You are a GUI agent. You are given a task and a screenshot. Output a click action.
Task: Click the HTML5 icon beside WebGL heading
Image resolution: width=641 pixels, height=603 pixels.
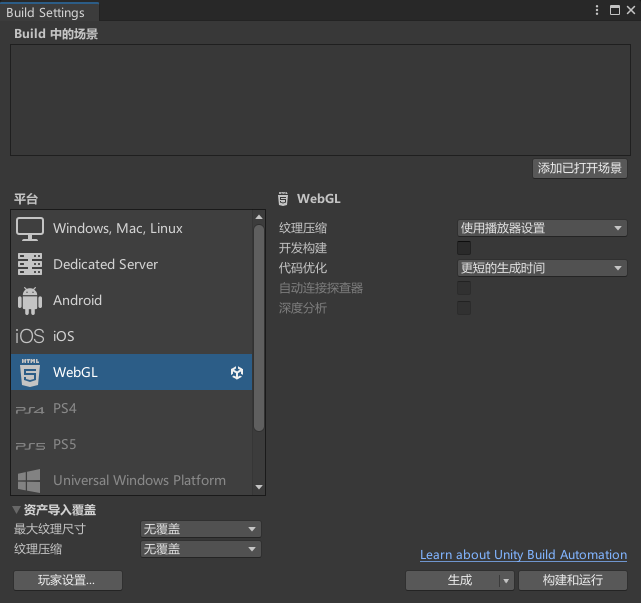point(283,199)
